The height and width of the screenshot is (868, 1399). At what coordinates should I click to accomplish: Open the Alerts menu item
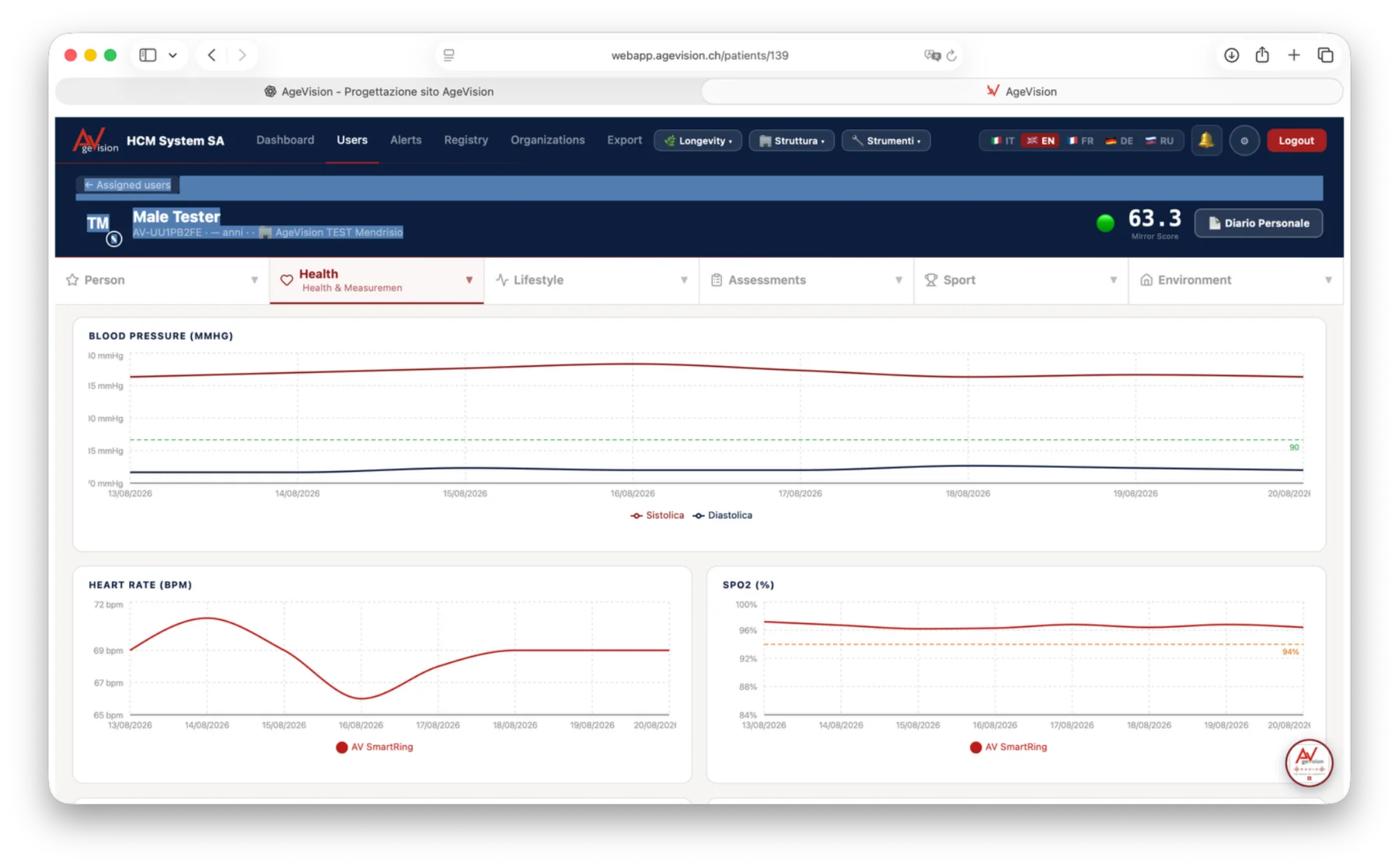pyautogui.click(x=406, y=140)
